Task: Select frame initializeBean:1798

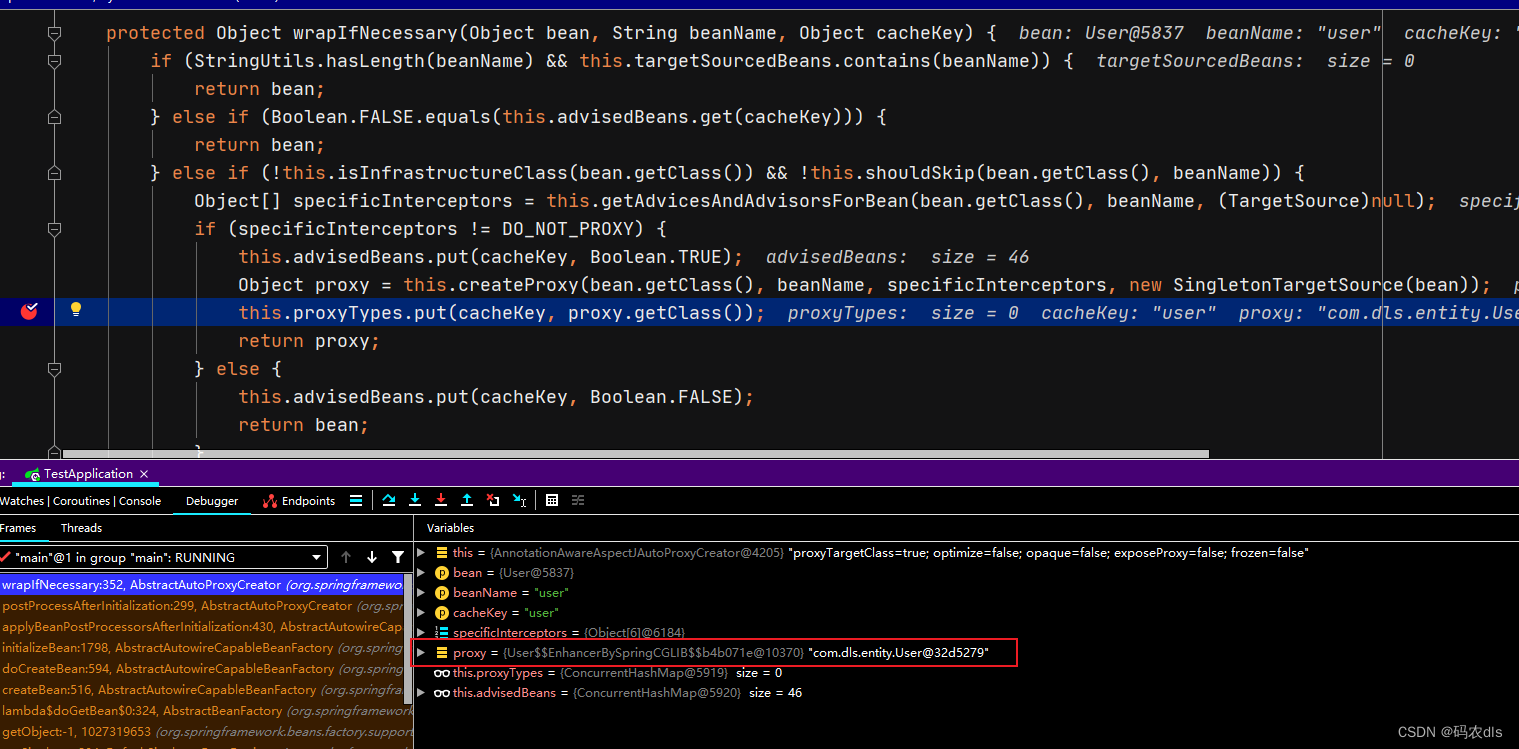Action: click(202, 648)
